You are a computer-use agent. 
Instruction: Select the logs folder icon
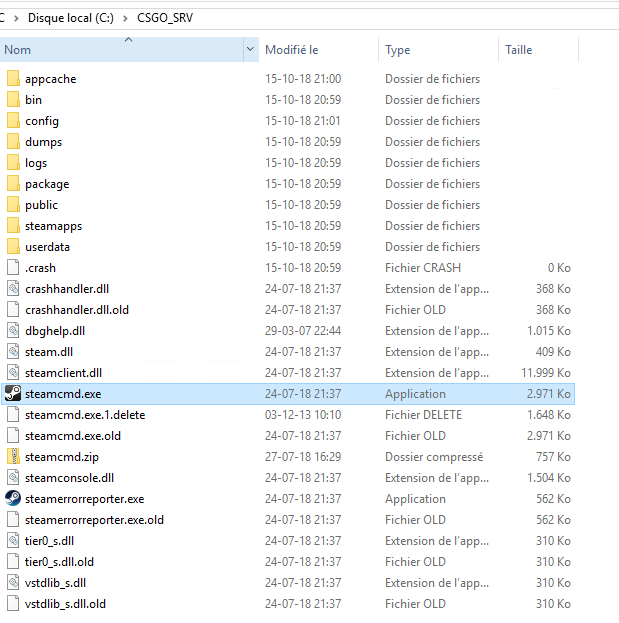pos(13,163)
